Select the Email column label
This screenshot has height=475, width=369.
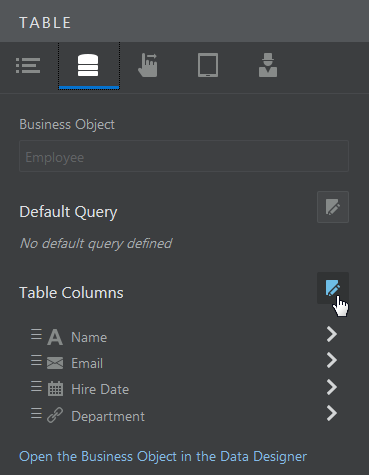click(x=87, y=363)
